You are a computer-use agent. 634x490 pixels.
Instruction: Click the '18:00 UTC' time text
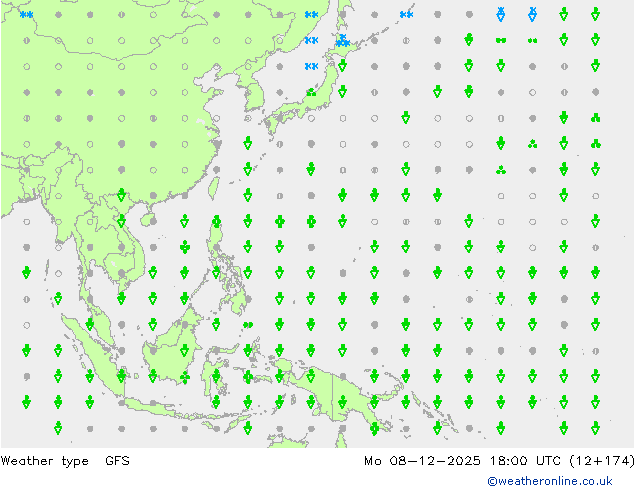[525, 460]
